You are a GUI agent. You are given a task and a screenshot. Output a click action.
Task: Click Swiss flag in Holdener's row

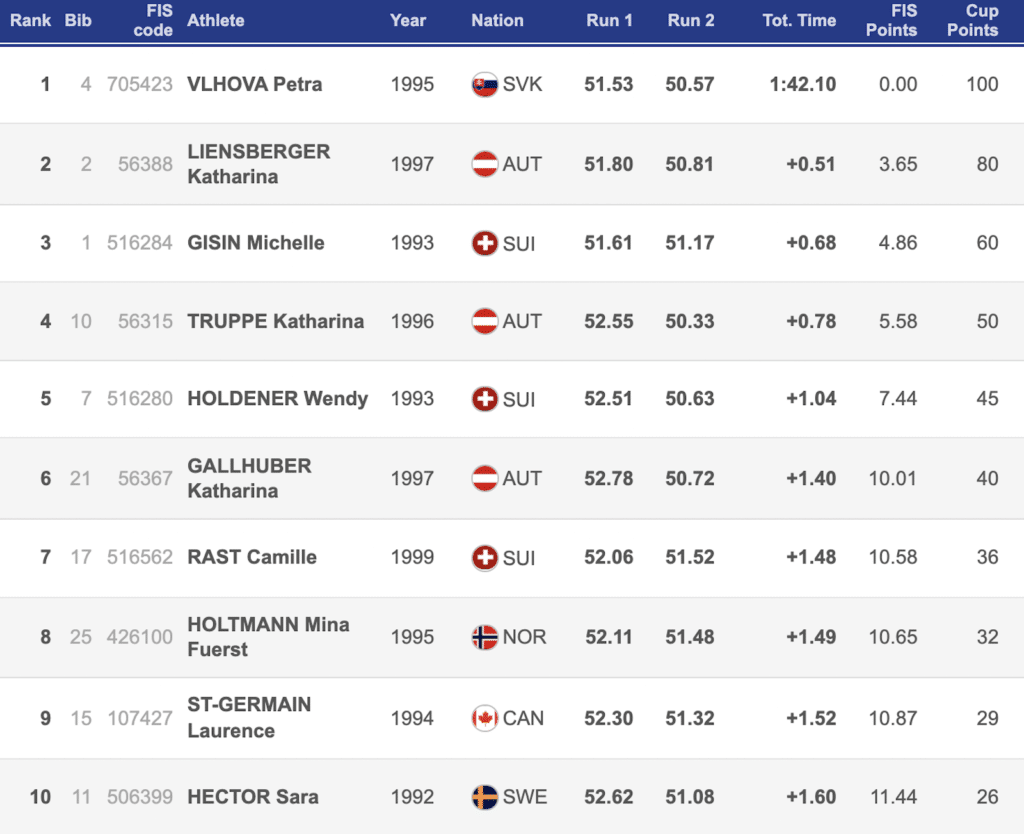(x=484, y=400)
